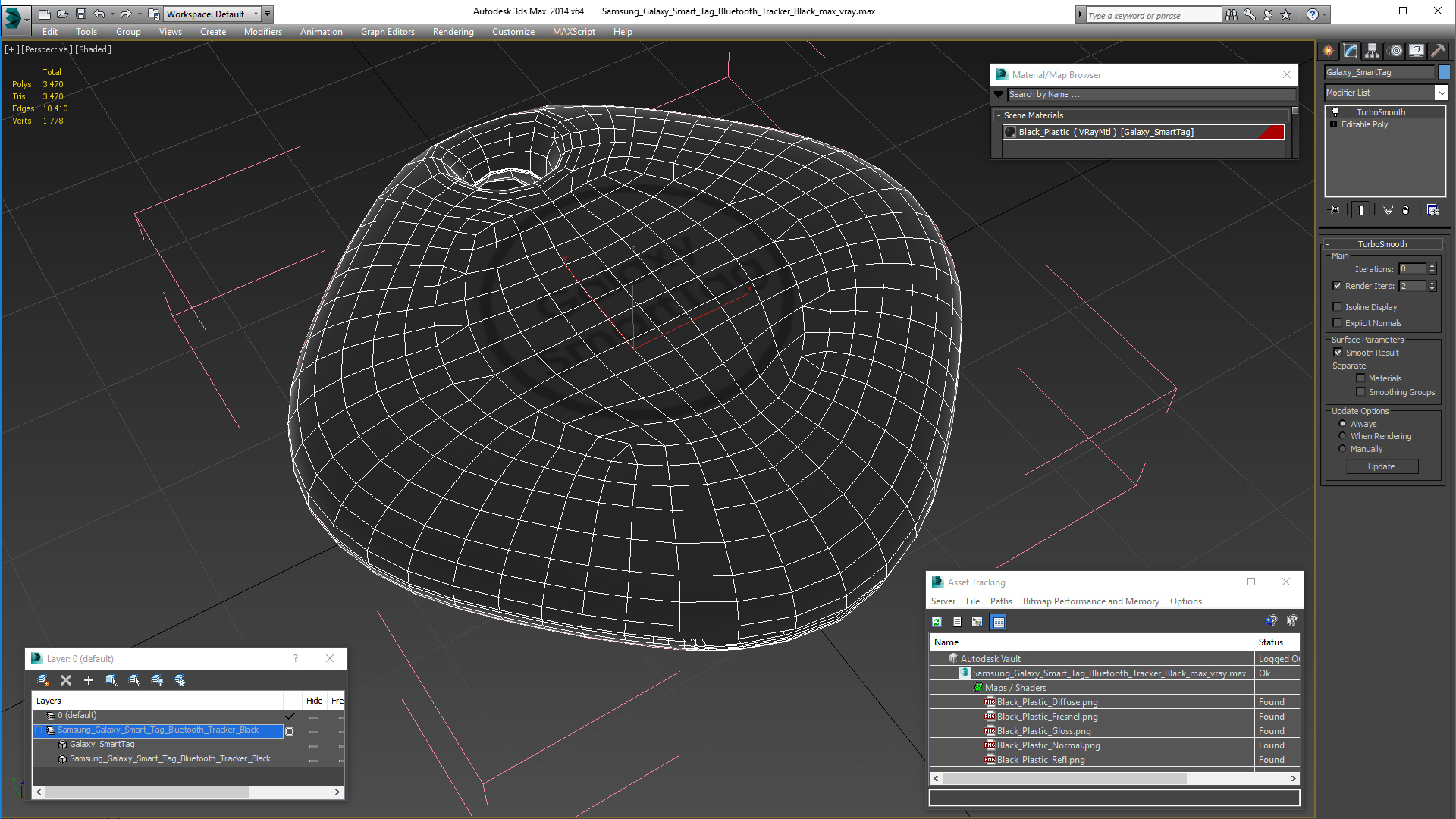Click Freeze/Unfreeze All Layers snowflake icon
The width and height of the screenshot is (1456, 819).
click(180, 680)
